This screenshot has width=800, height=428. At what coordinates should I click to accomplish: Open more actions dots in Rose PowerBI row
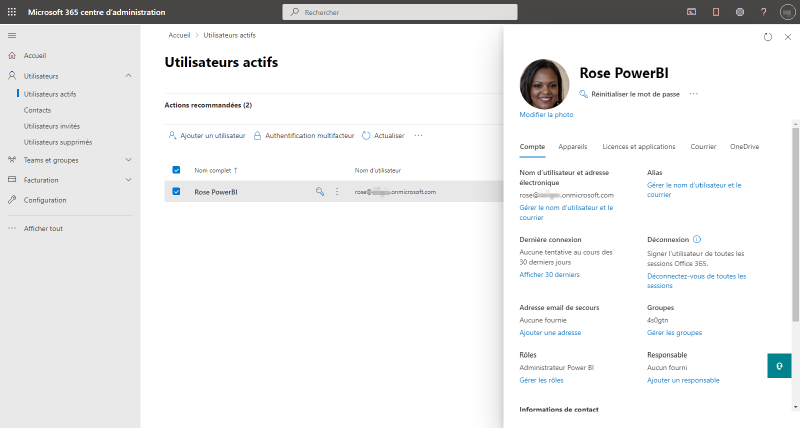coord(337,192)
